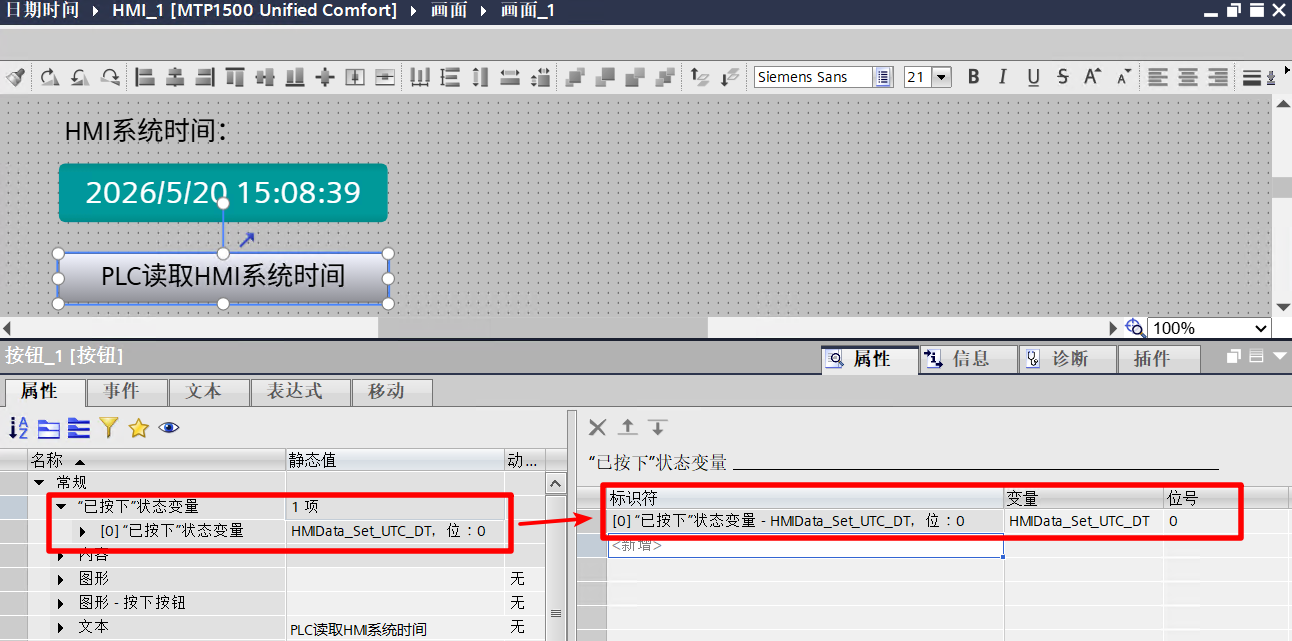
Task: Toggle italic text formatting
Action: [x=1003, y=77]
